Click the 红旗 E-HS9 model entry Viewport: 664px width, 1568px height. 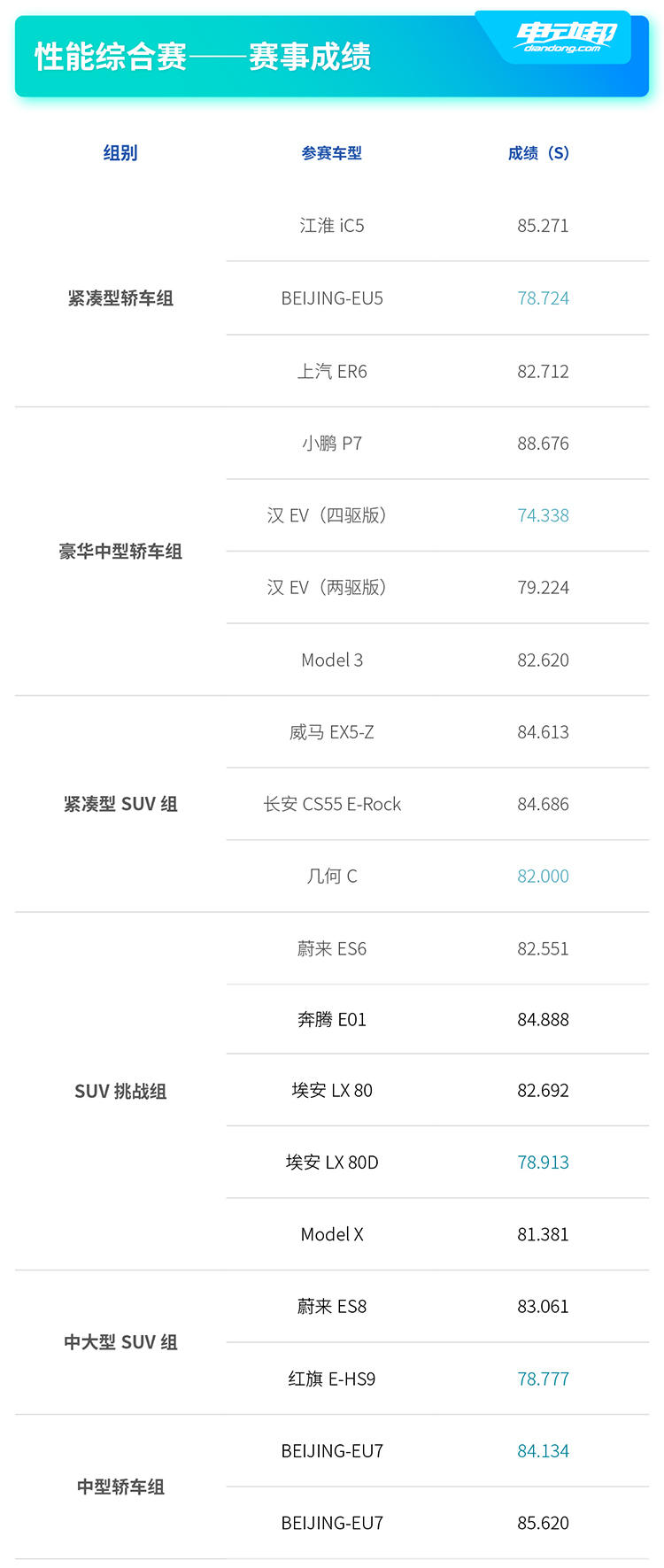pyautogui.click(x=332, y=1379)
